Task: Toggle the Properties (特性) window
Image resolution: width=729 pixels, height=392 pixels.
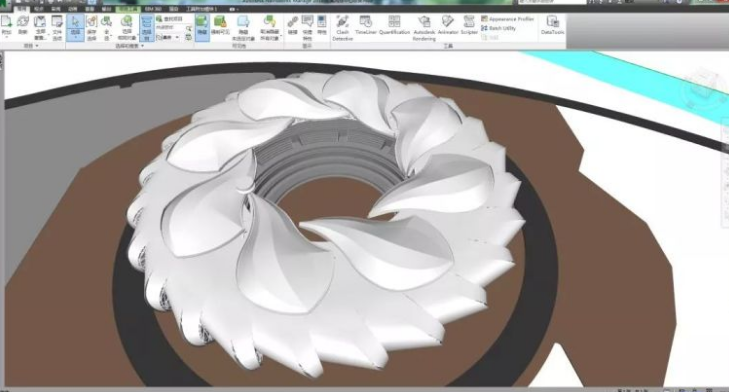Action: click(322, 25)
